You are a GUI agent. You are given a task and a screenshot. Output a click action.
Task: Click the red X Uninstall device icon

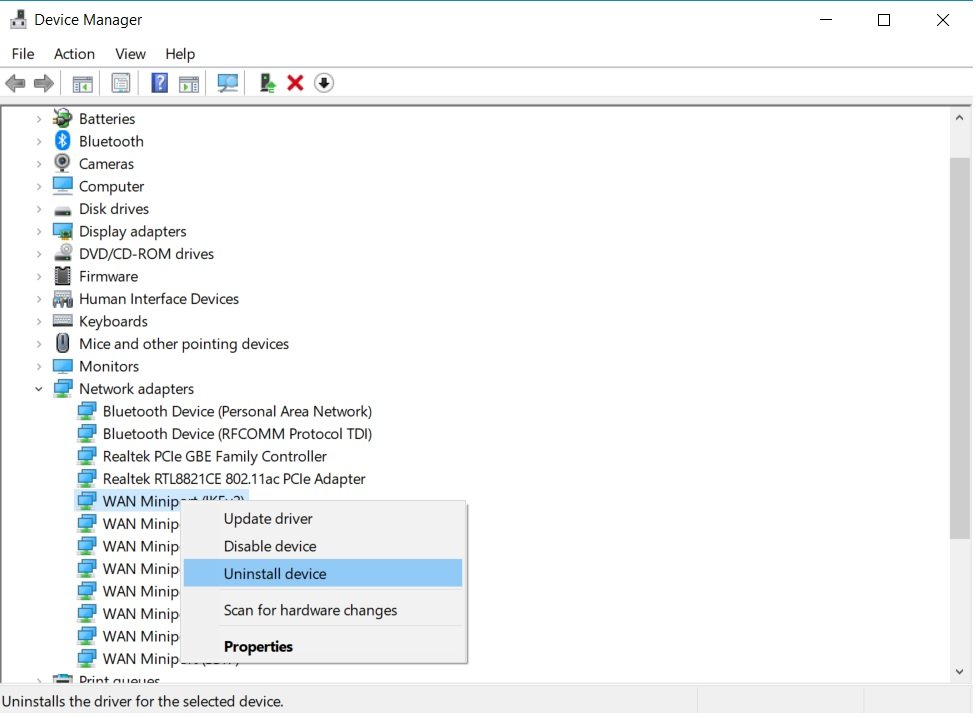pos(295,83)
